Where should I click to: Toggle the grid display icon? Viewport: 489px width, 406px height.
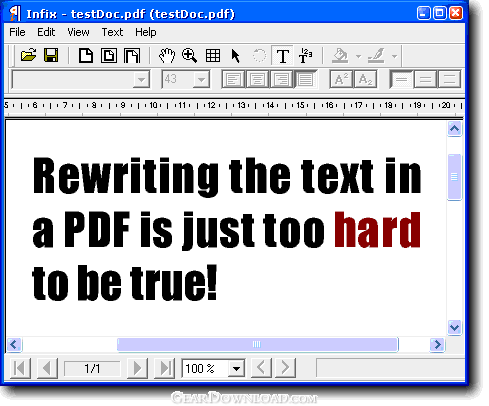point(213,55)
